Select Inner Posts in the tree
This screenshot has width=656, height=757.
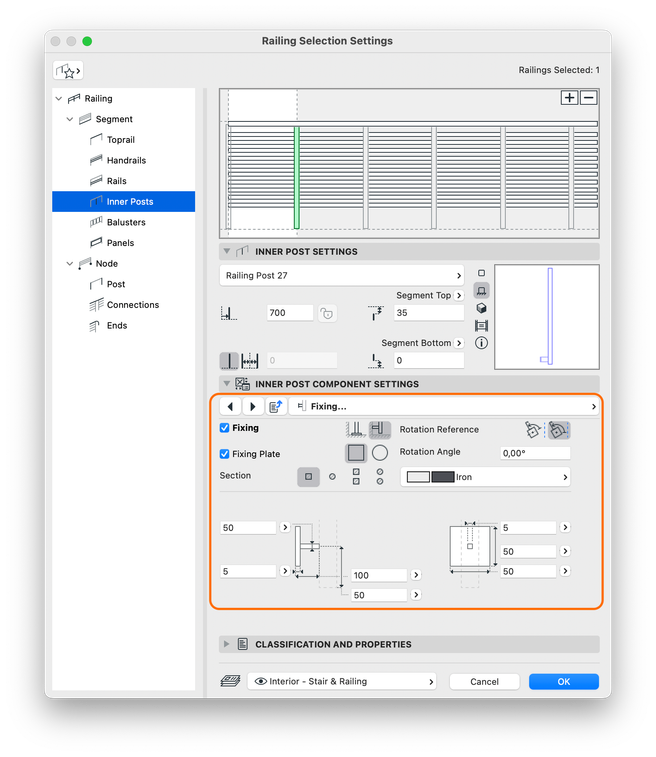click(x=124, y=202)
